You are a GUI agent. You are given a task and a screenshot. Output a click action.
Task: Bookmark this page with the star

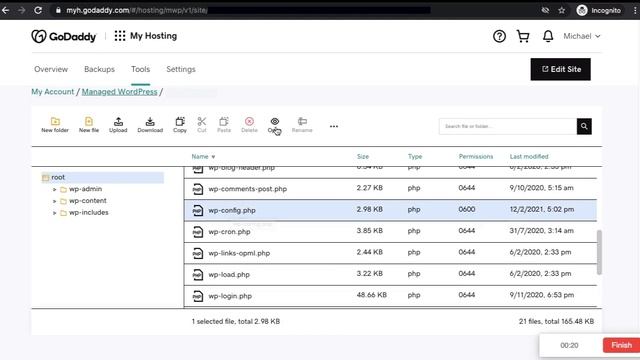coord(562,10)
